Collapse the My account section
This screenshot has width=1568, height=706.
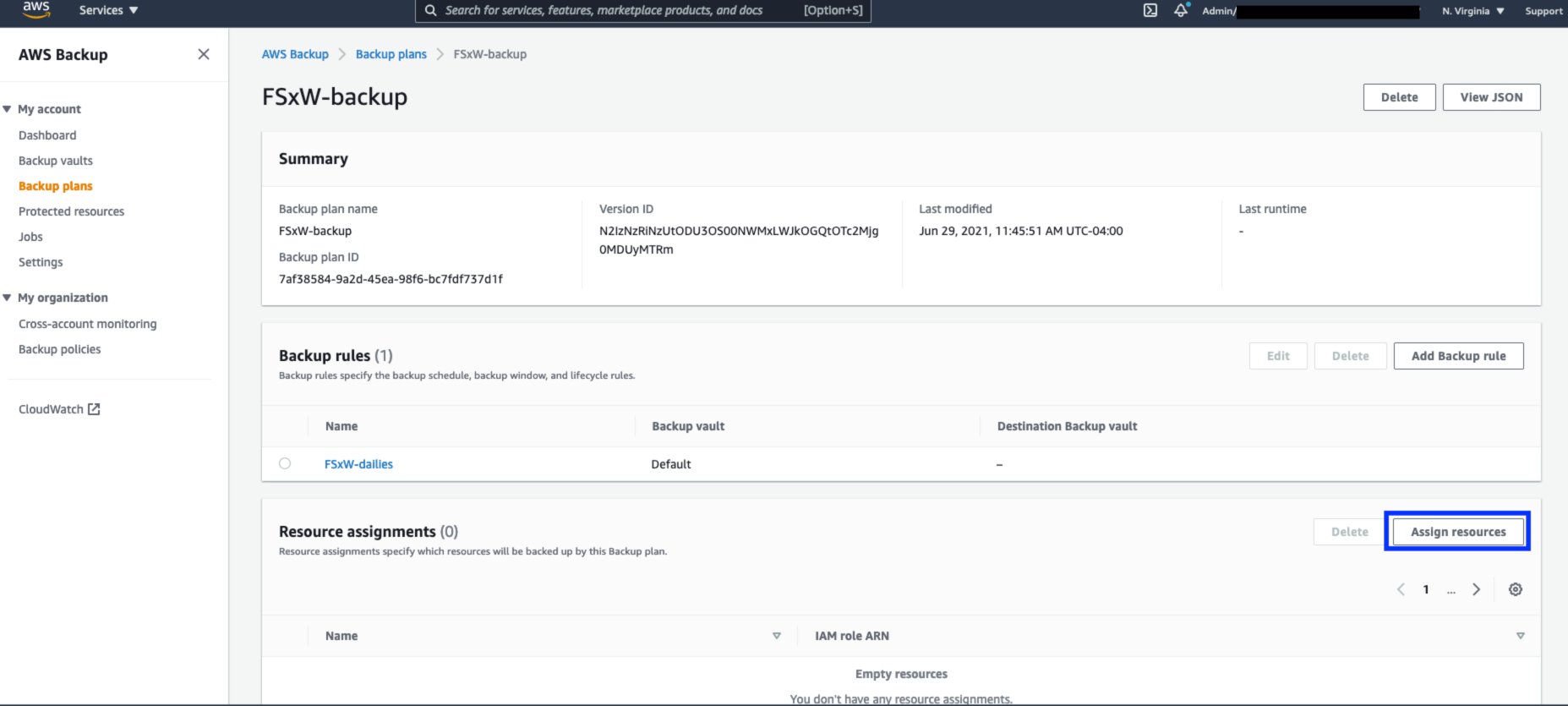click(8, 109)
